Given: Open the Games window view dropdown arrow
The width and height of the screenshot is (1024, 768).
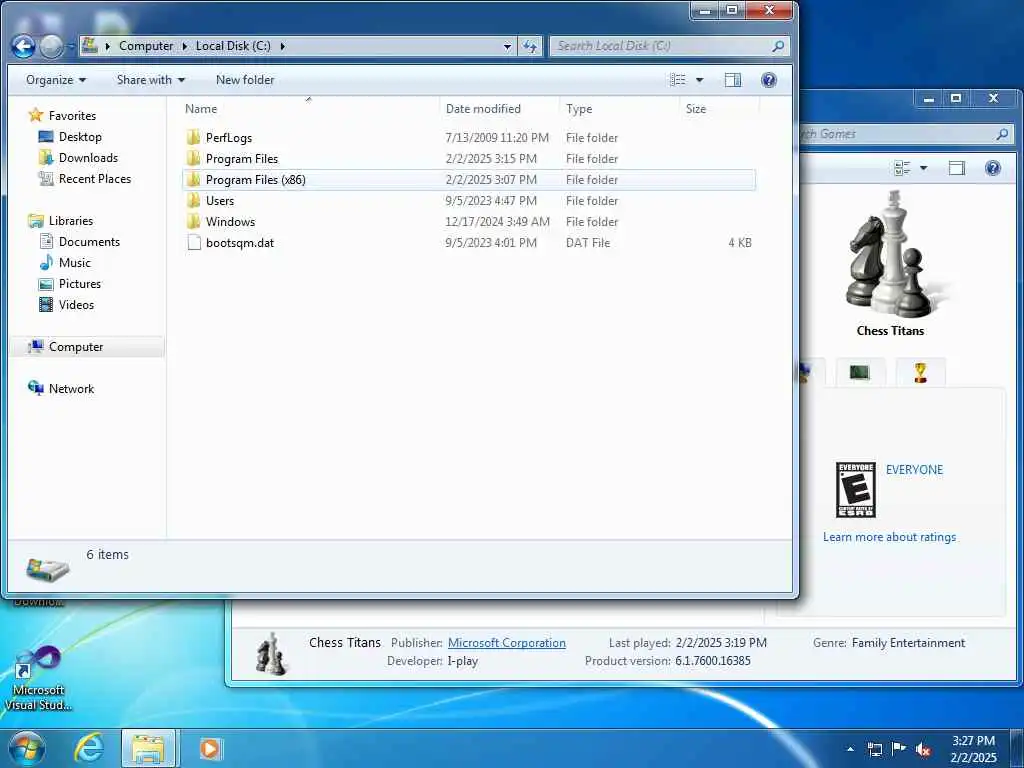Looking at the screenshot, I should pos(923,168).
